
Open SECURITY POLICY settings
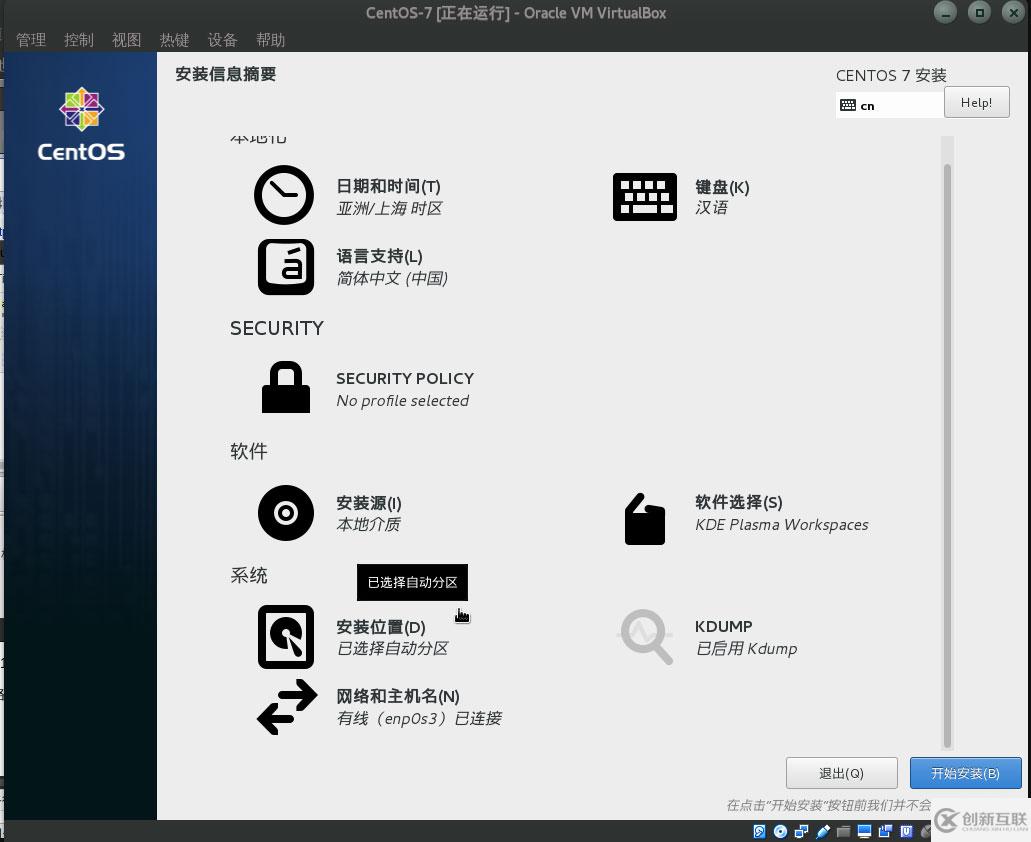[x=405, y=379]
